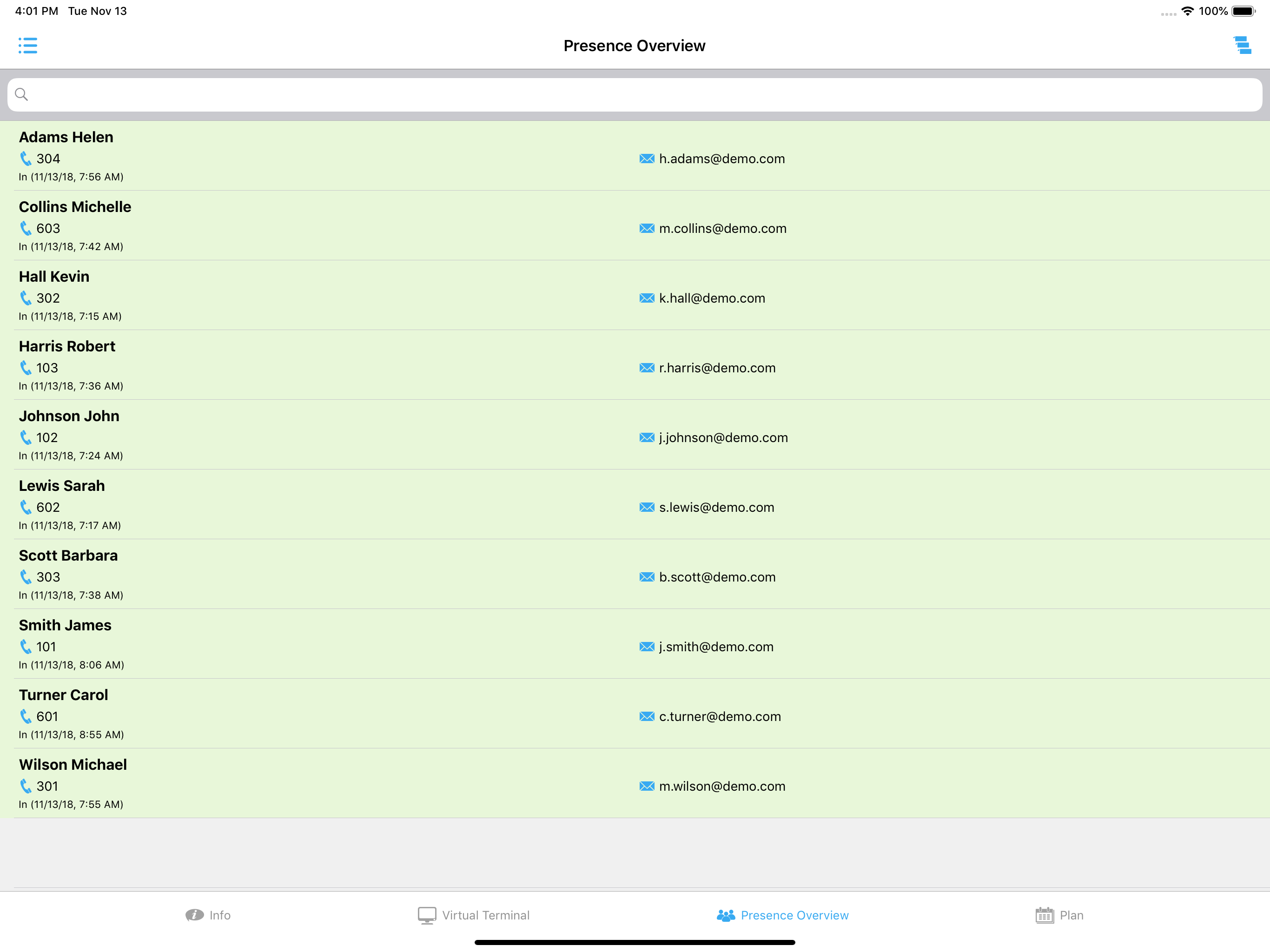The image size is (1270, 952).
Task: Call Smith James via phone icon 101
Action: pyautogui.click(x=26, y=647)
